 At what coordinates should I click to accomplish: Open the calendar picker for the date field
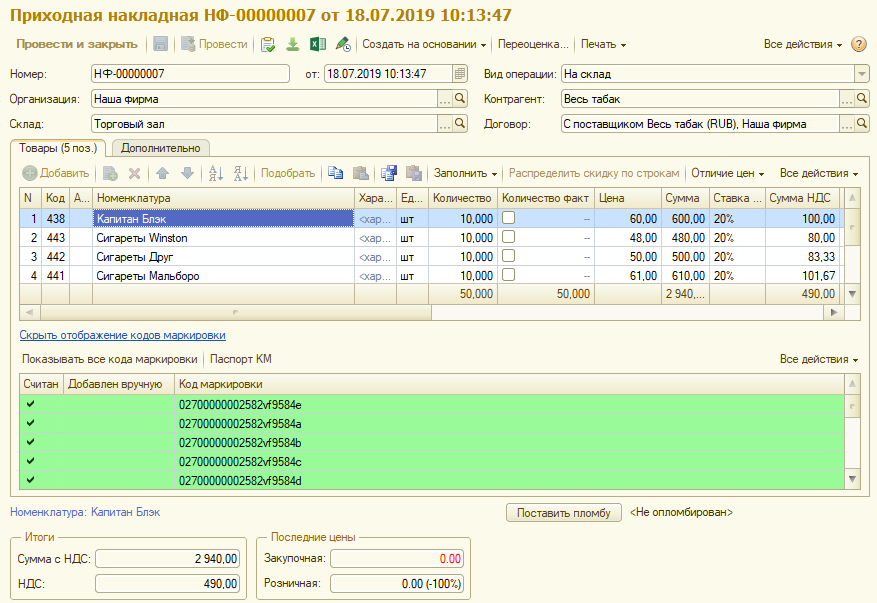460,73
